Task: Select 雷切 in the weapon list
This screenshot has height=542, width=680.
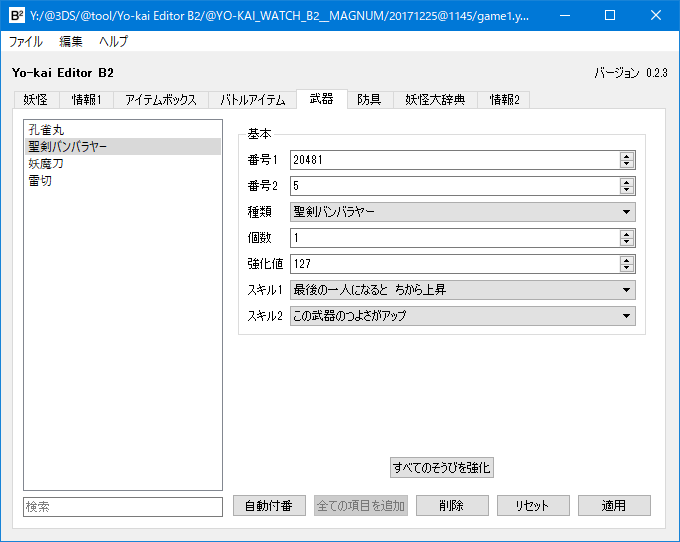Action: (123, 180)
